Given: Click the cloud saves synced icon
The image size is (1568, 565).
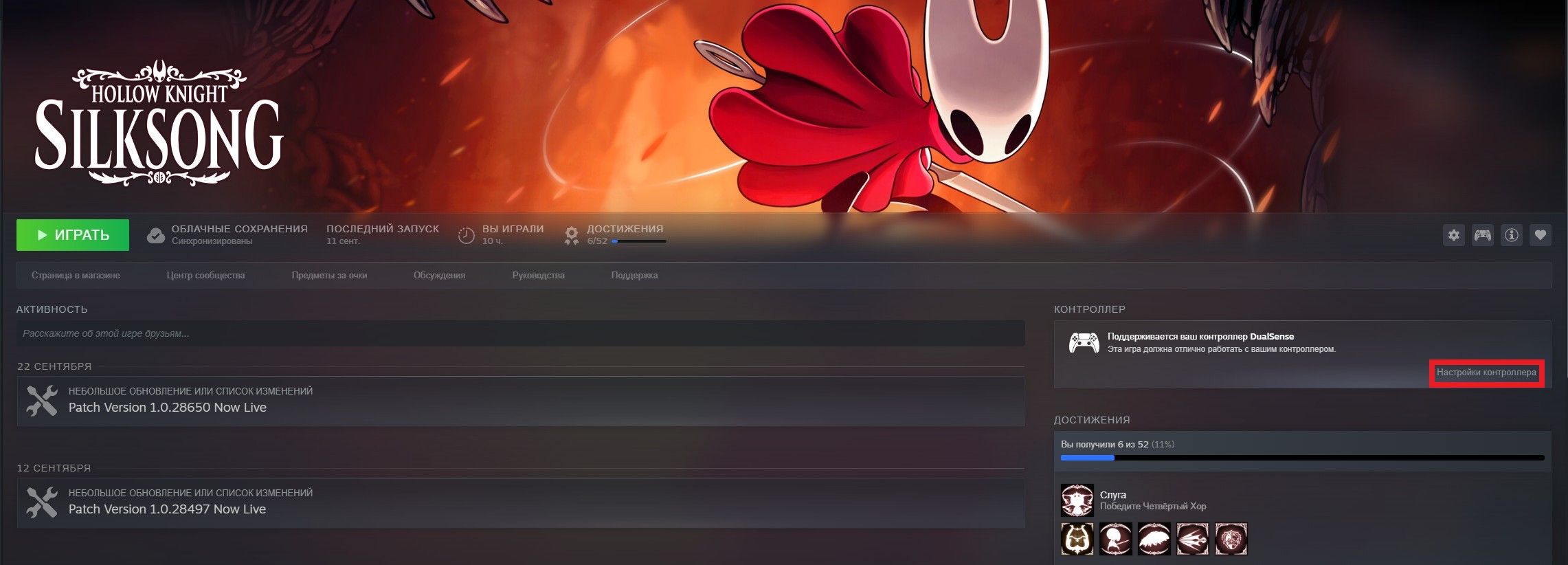Looking at the screenshot, I should tap(156, 236).
